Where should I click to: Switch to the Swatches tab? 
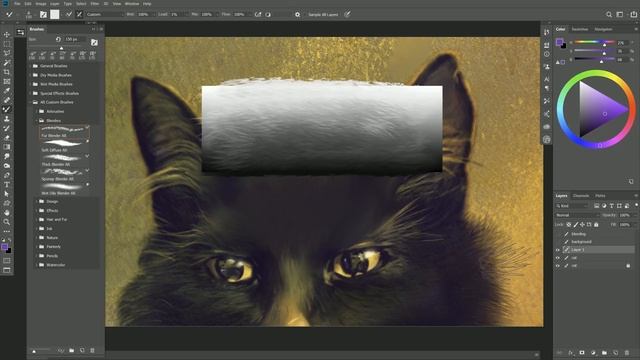(x=580, y=29)
